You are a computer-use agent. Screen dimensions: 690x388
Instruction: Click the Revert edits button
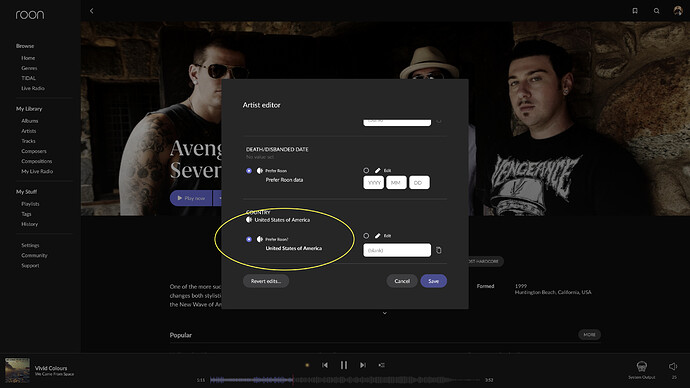click(x=266, y=281)
